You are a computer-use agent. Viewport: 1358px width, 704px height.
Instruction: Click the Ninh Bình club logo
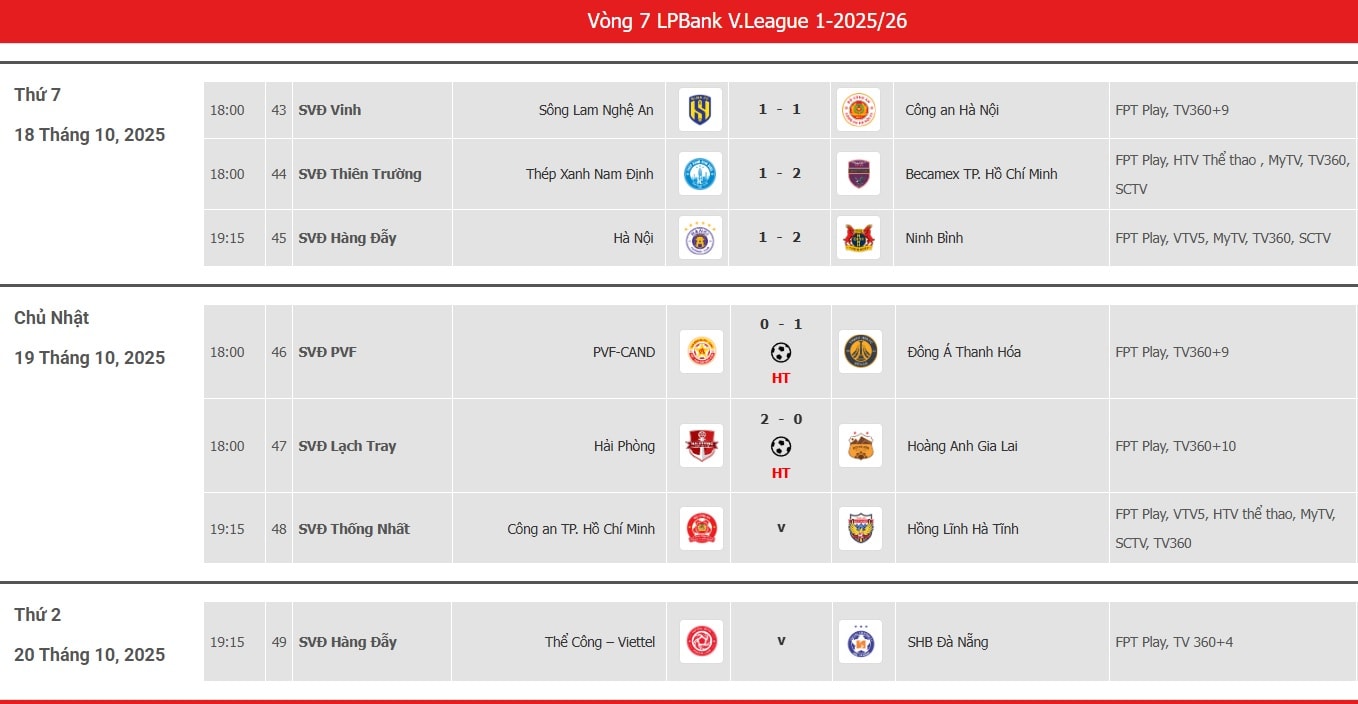tap(858, 238)
